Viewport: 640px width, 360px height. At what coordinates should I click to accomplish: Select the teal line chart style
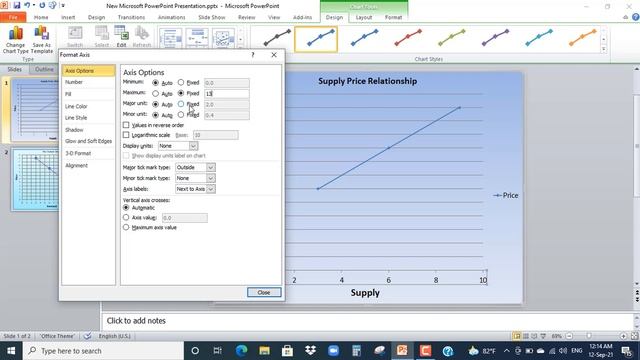[539, 38]
